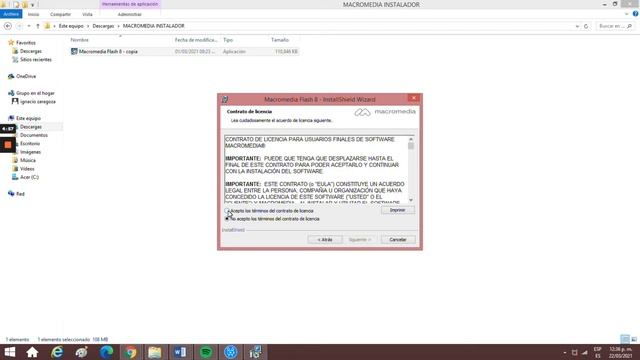Viewport: 640px width, 360px height.
Task: Open Spotify from the taskbar
Action: pos(206,352)
